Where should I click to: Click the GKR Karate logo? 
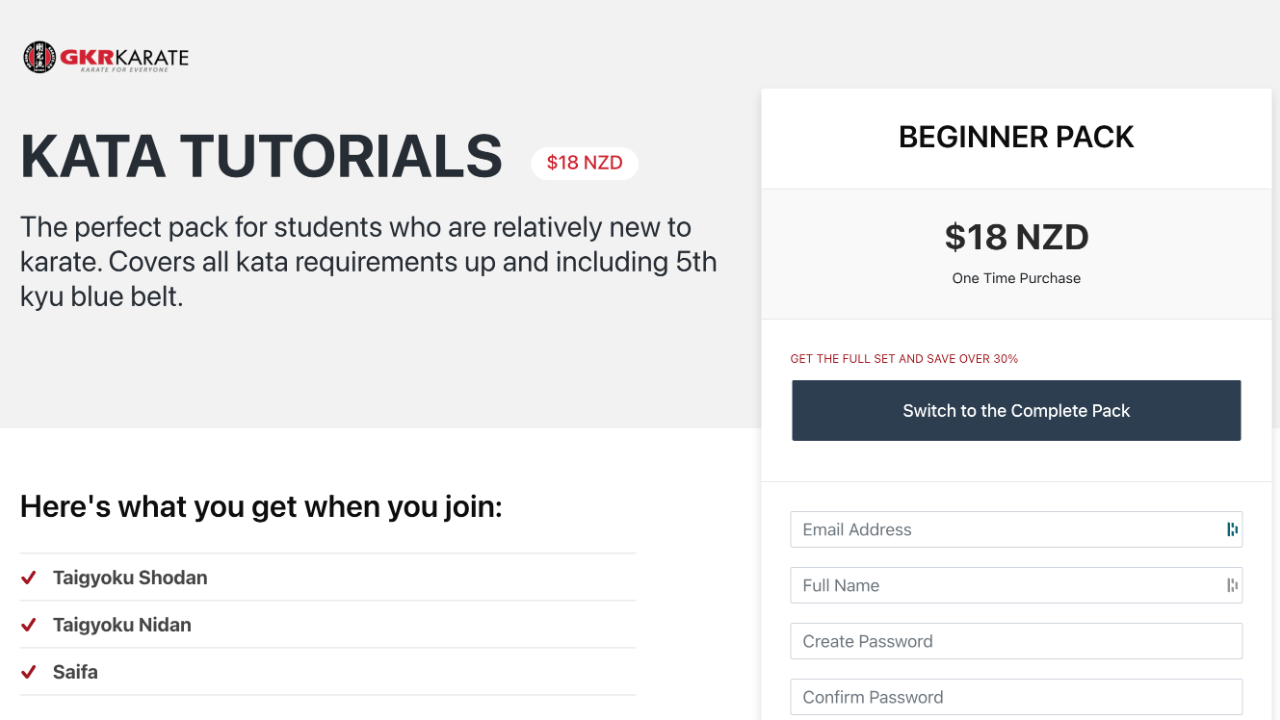(x=106, y=58)
